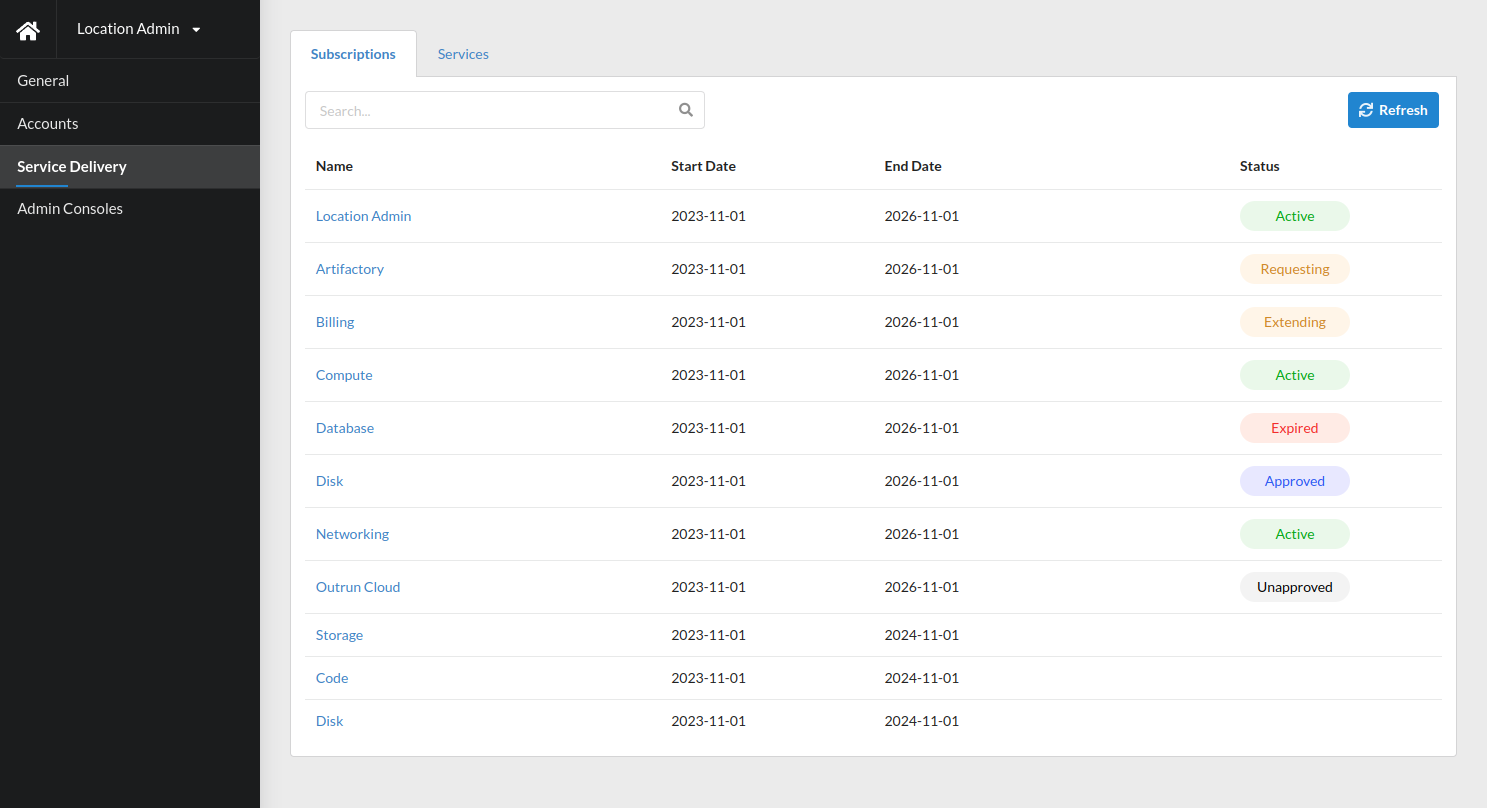Select Service Delivery in the sidebar
1487x808 pixels.
point(130,167)
